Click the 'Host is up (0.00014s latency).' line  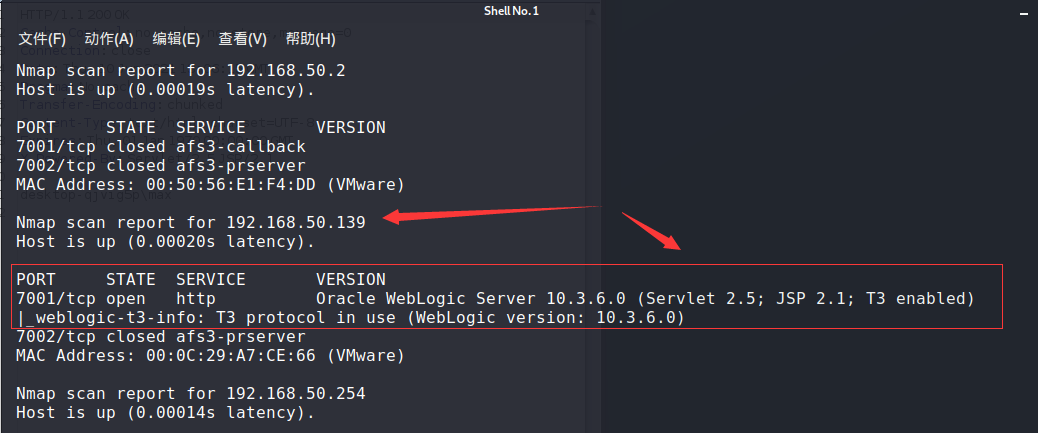(x=165, y=413)
